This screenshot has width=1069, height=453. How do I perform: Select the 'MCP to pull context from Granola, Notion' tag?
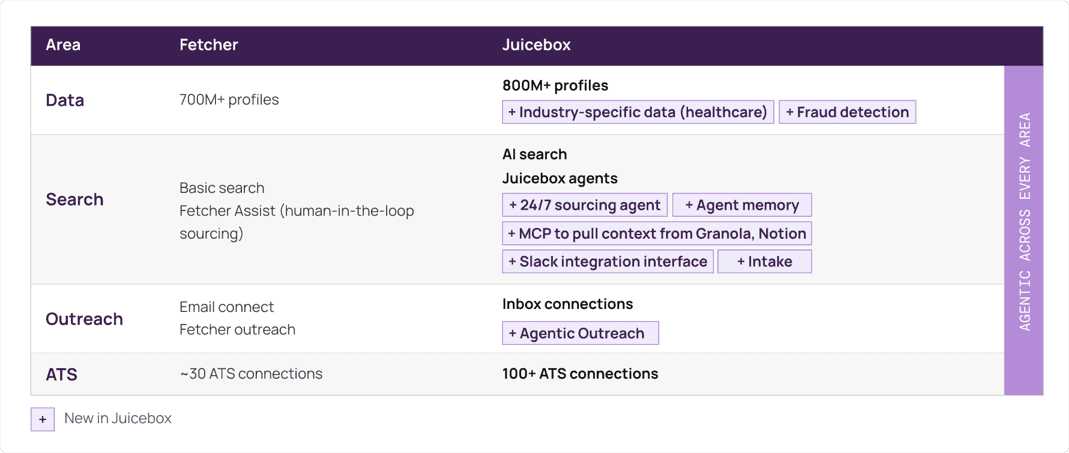click(x=657, y=233)
